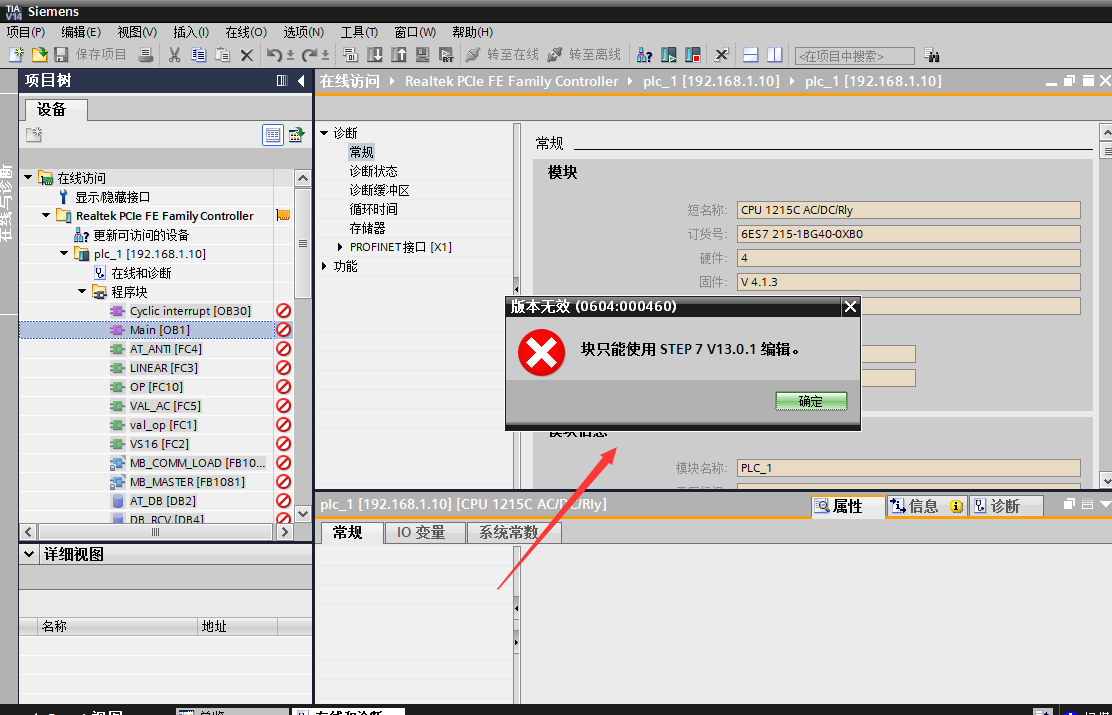Click the search binoculars icon
Viewport: 1112px width, 715px height.
931,56
